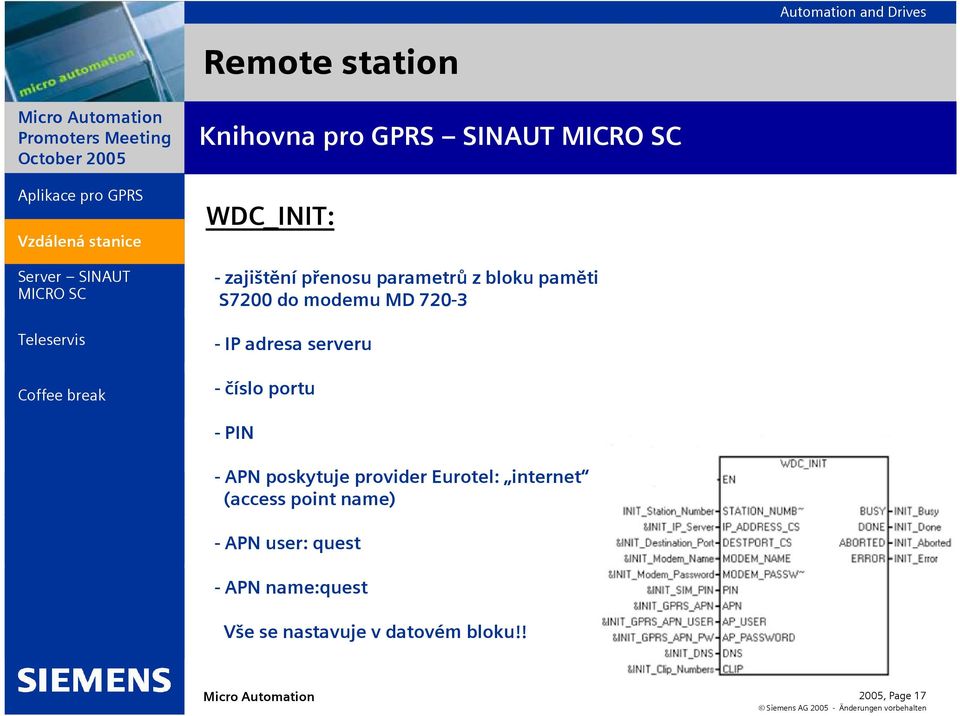Image resolution: width=960 pixels, height=716 pixels.
Task: Go to Server – SINAUT MICRO SC
Action: [74, 285]
